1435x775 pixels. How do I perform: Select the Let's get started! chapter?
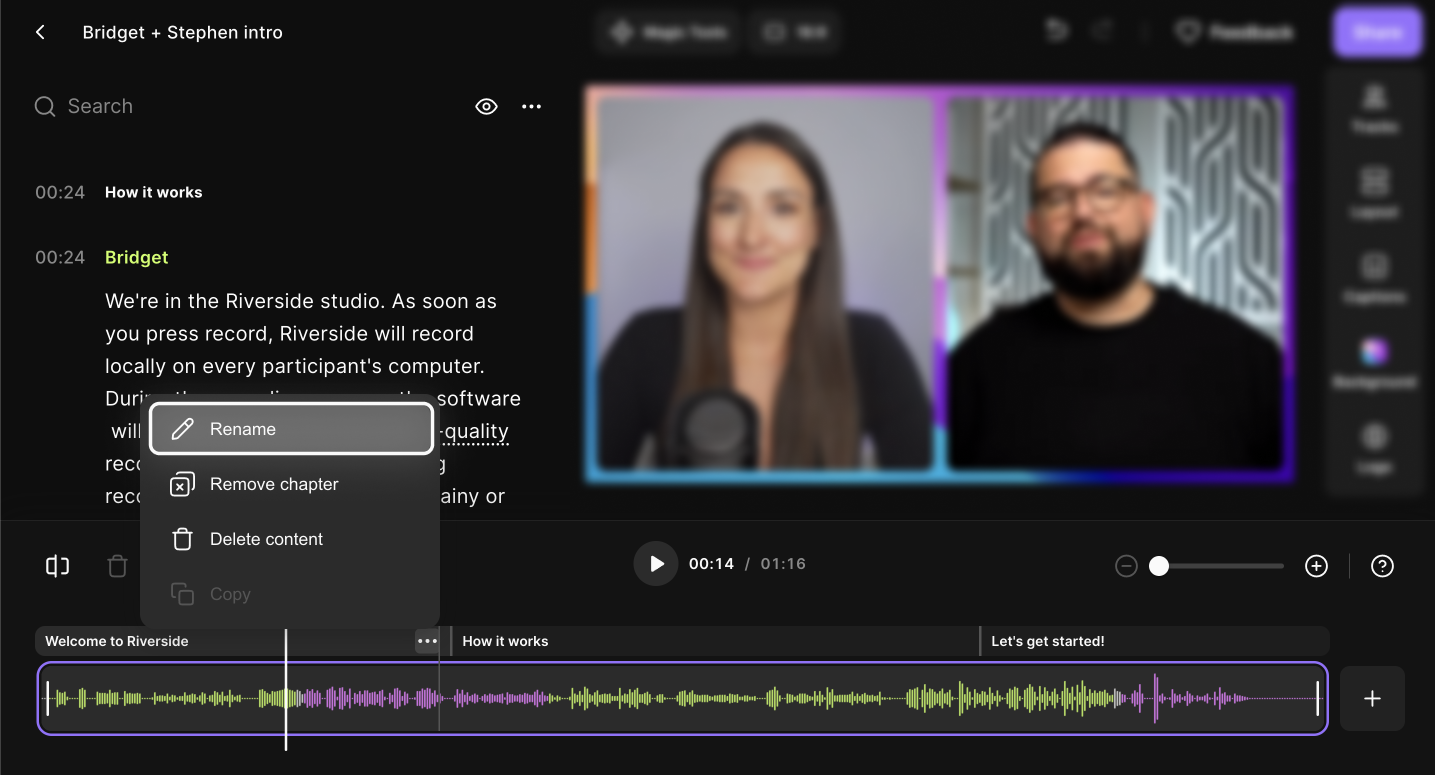[x=1048, y=641]
